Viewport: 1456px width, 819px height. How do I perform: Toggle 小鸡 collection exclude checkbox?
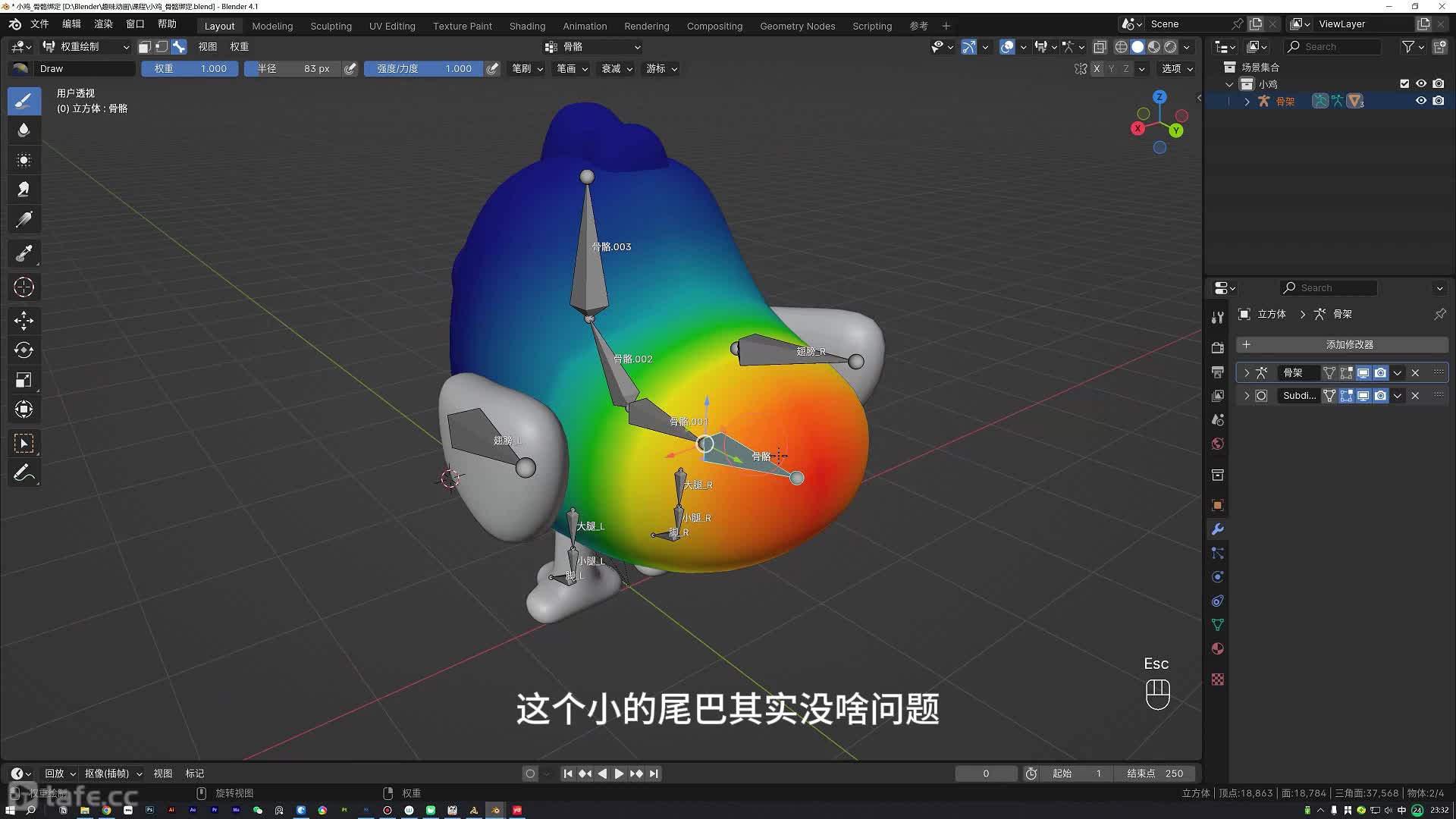[1404, 84]
